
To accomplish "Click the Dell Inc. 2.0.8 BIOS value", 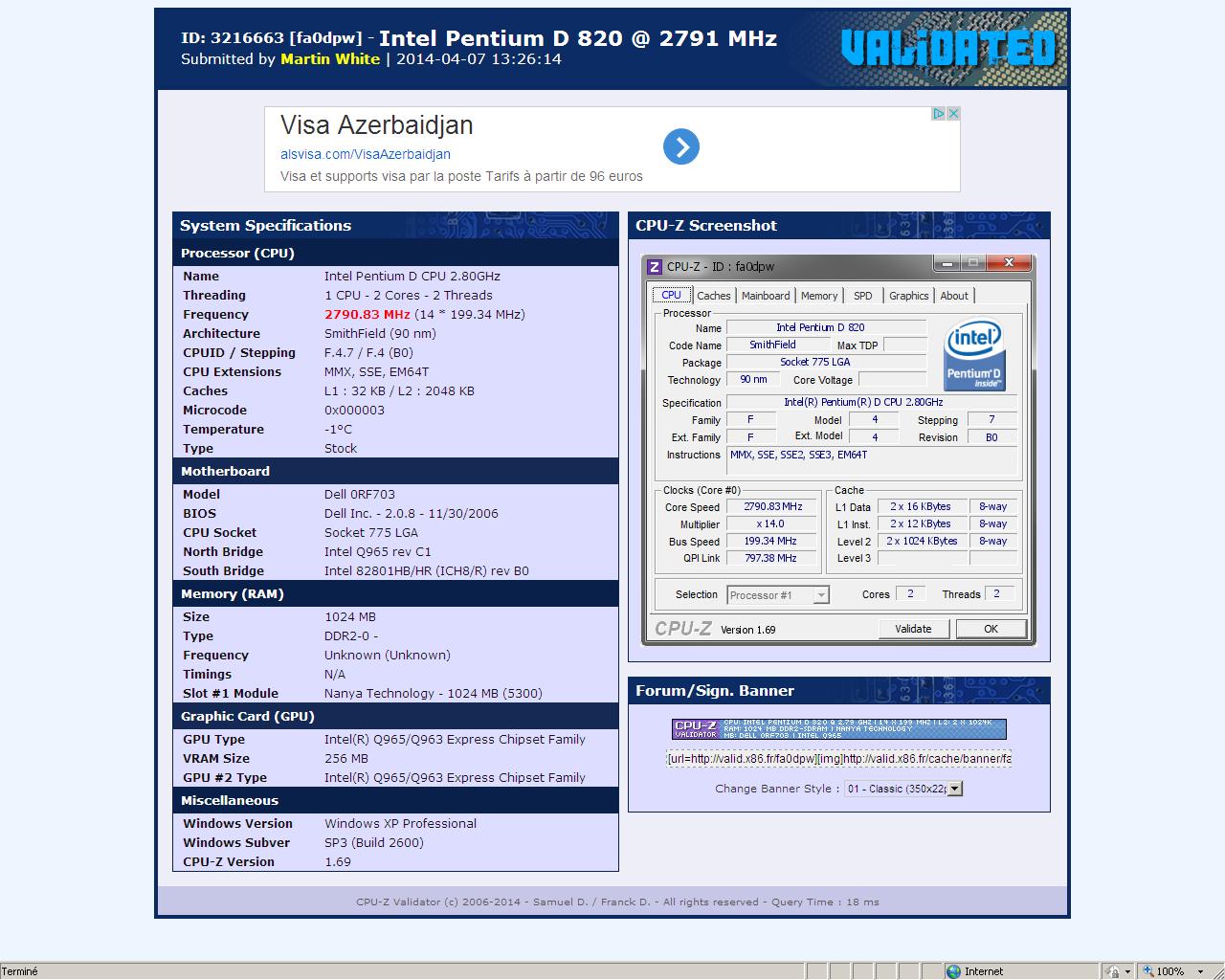I will tap(412, 514).
